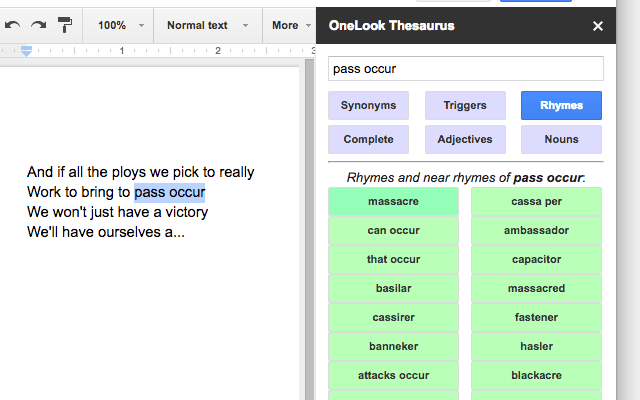640x400 pixels.
Task: Click the undo arrow icon
Action: point(13,25)
